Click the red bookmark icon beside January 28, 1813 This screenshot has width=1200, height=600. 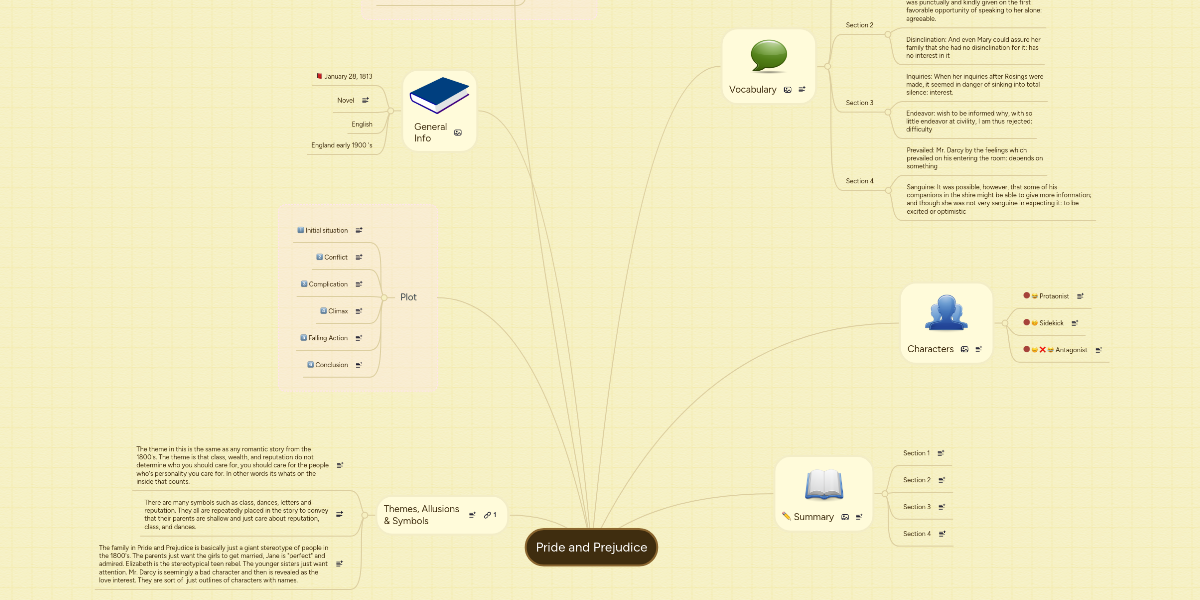coord(318,76)
